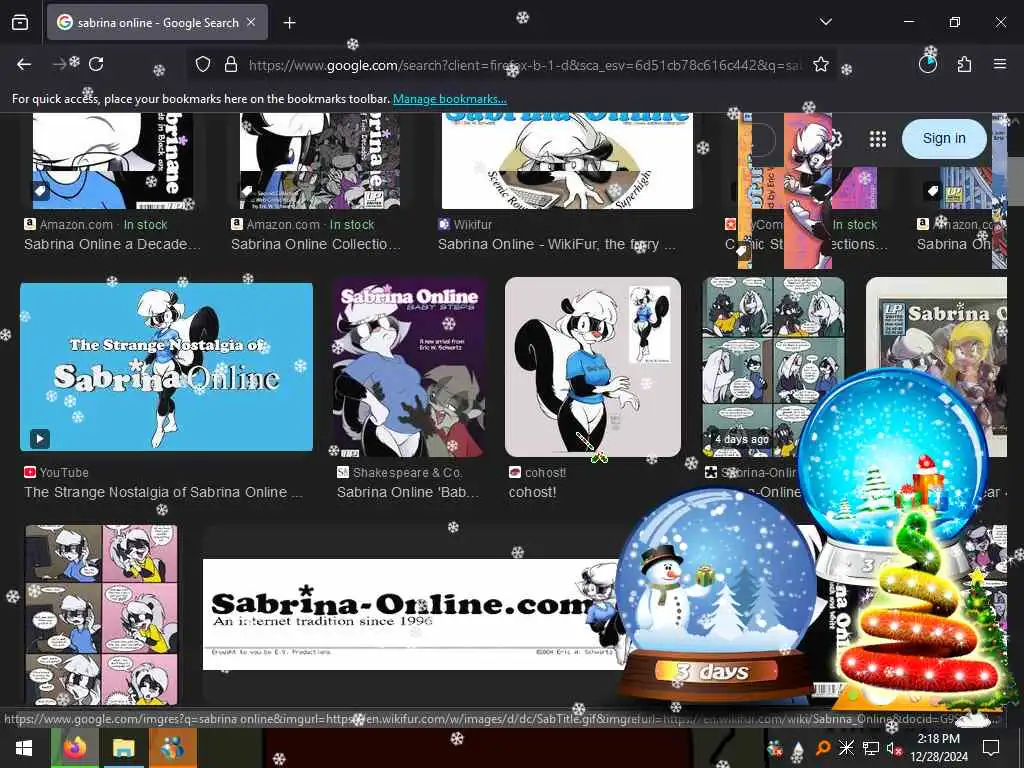The height and width of the screenshot is (768, 1024).
Task: Open the muted volume tray icon
Action: pyautogui.click(x=893, y=748)
